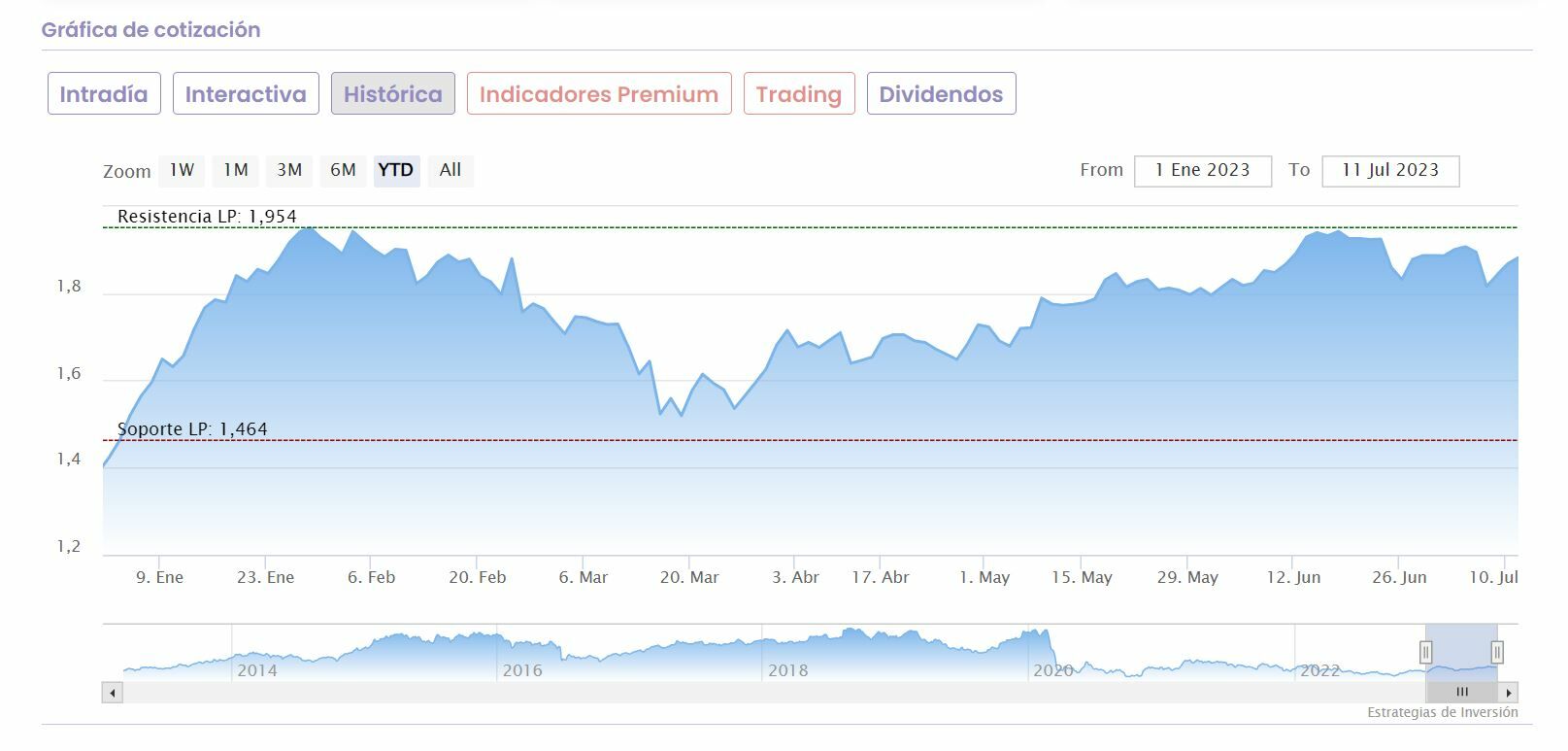Click the navigator left range handle
This screenshot has height=751, width=1568.
pos(1426,652)
